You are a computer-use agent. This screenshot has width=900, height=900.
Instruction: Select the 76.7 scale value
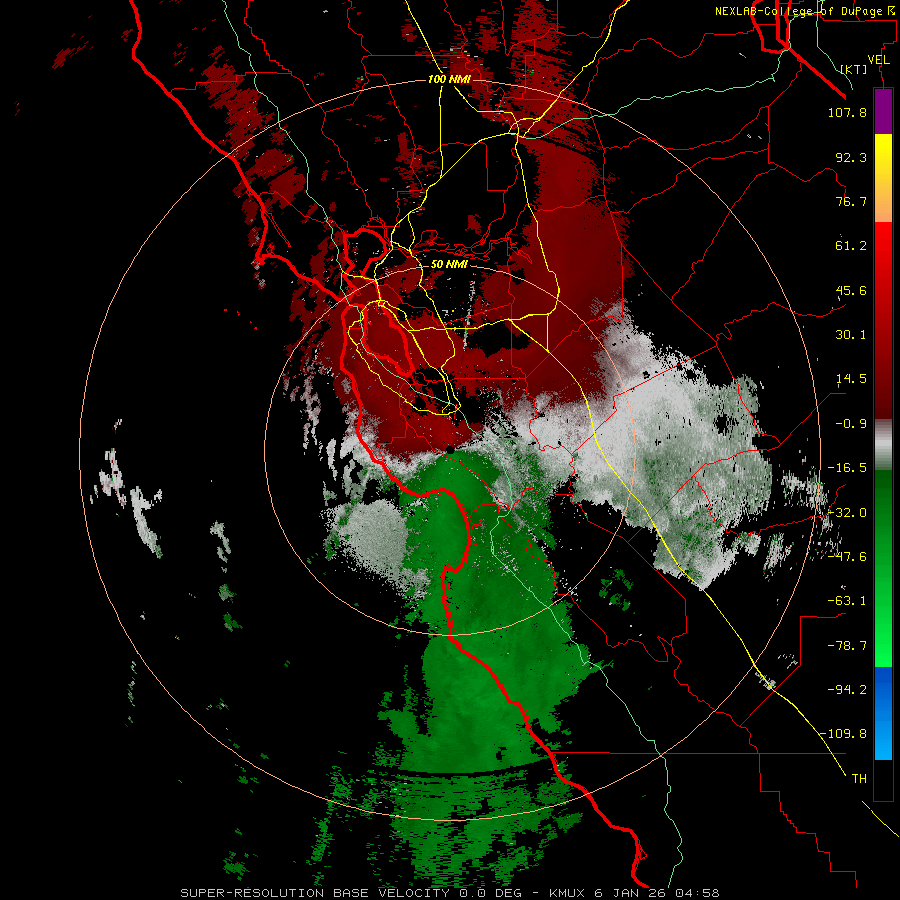click(x=851, y=201)
